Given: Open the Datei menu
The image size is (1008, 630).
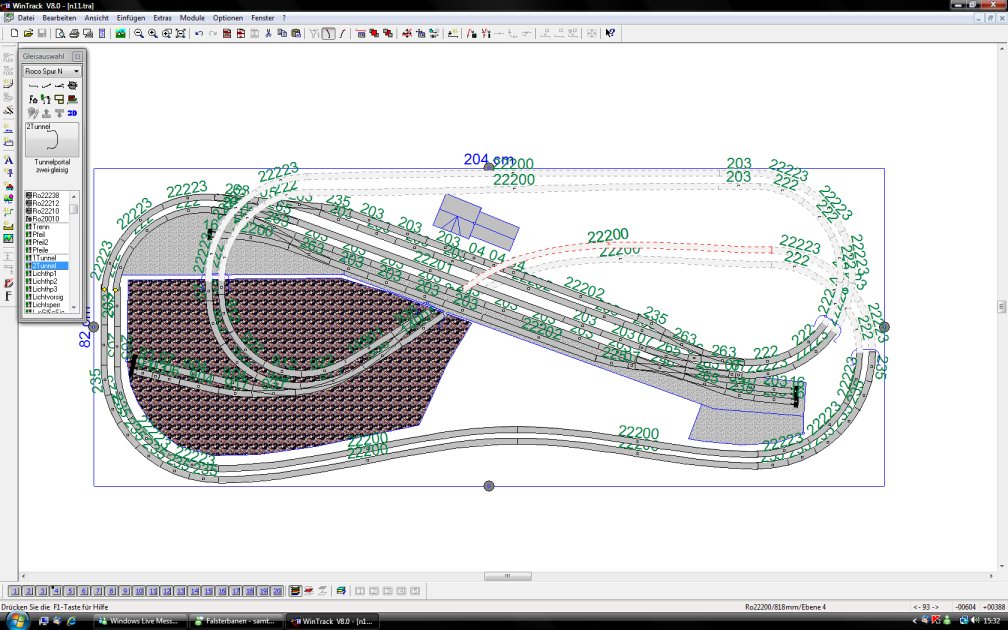Looking at the screenshot, I should point(26,18).
